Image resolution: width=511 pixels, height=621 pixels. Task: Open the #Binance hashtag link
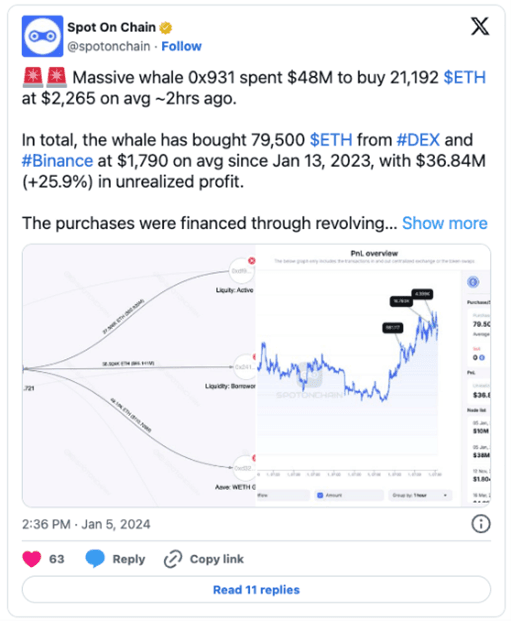[57, 161]
